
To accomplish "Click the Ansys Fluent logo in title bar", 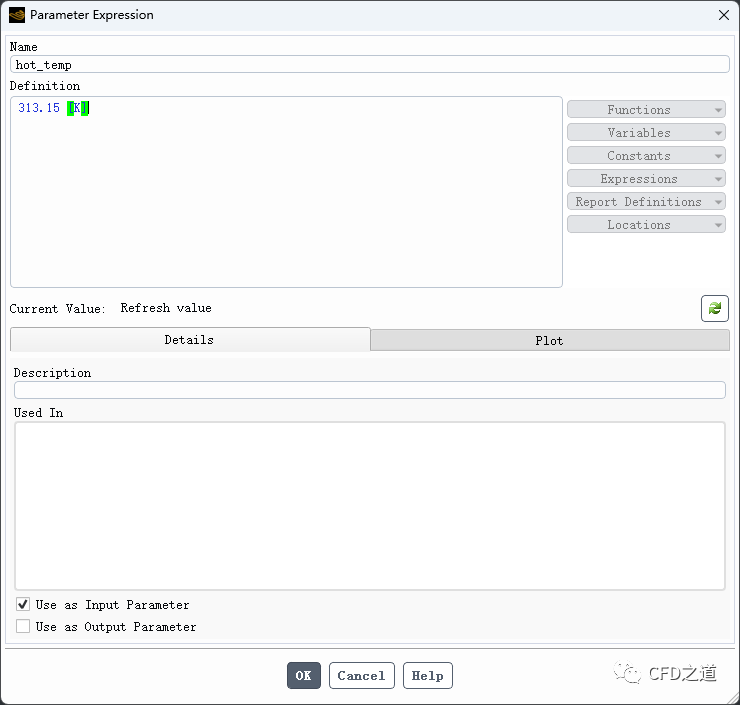I will click(x=17, y=15).
